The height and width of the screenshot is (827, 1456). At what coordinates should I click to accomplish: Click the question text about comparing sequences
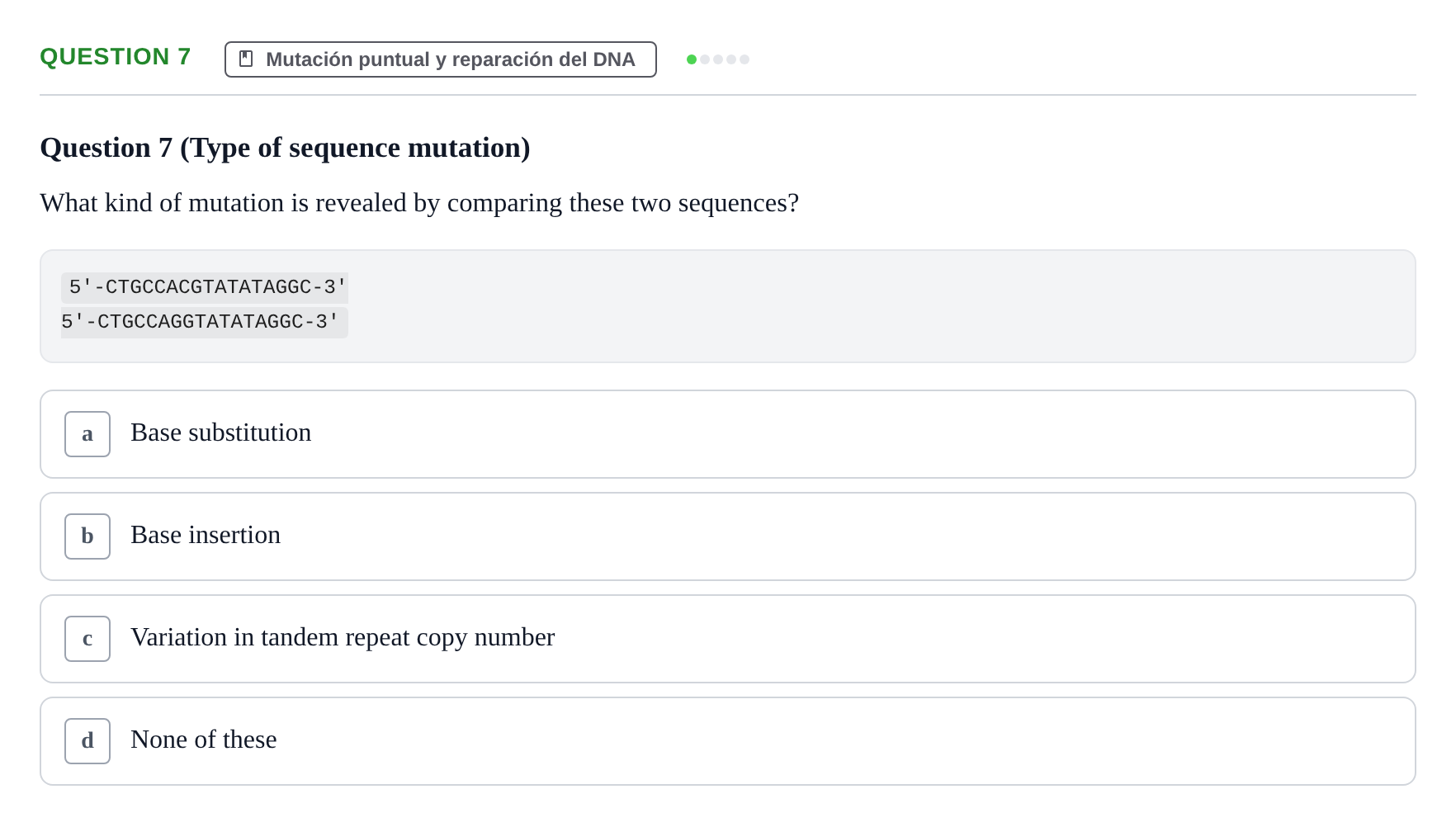(x=419, y=203)
